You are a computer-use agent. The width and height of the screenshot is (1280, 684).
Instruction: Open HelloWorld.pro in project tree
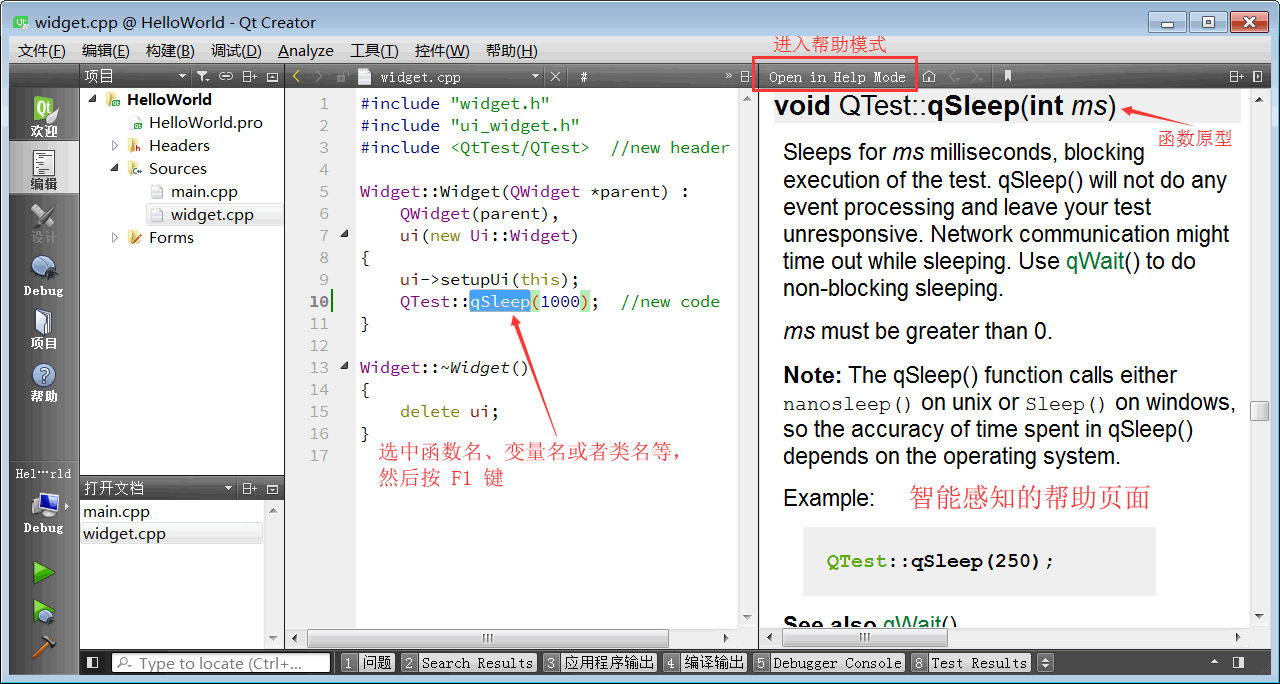click(x=205, y=122)
